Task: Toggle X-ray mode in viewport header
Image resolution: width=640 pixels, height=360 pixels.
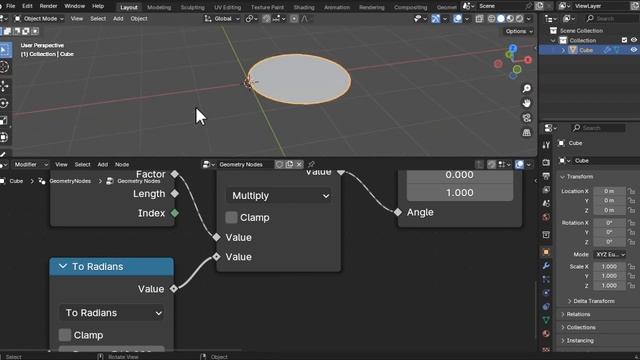Action: pyautogui.click(x=479, y=19)
